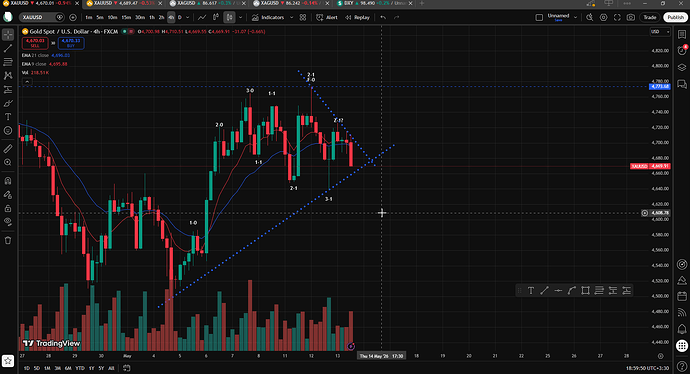
Task: Open chart settings hexagon icon
Action: 603,18
